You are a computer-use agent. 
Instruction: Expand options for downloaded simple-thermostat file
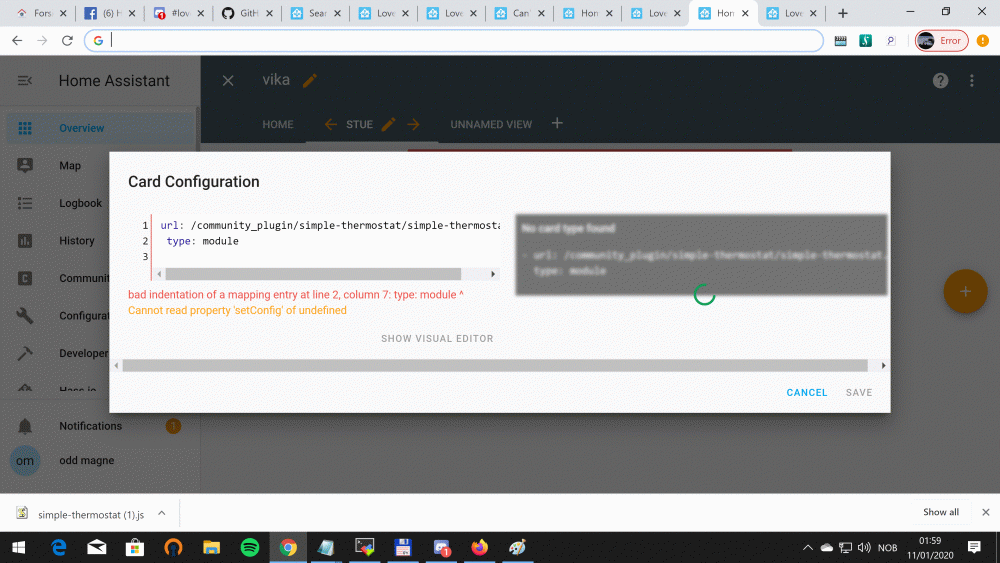162,514
